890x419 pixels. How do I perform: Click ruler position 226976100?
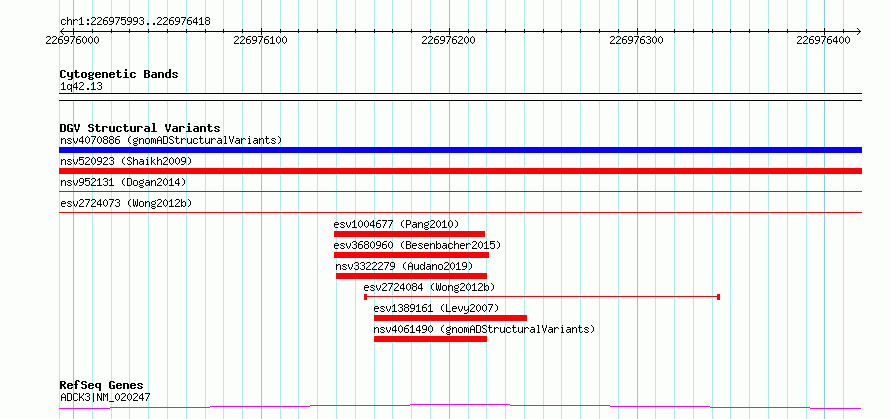coord(261,40)
